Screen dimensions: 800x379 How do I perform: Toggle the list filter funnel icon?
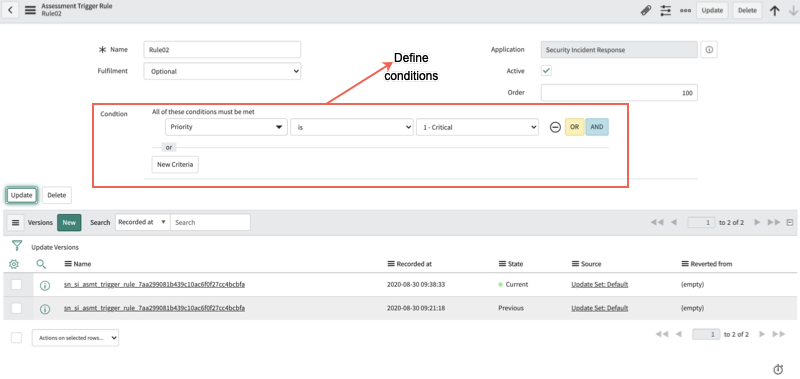(17, 246)
